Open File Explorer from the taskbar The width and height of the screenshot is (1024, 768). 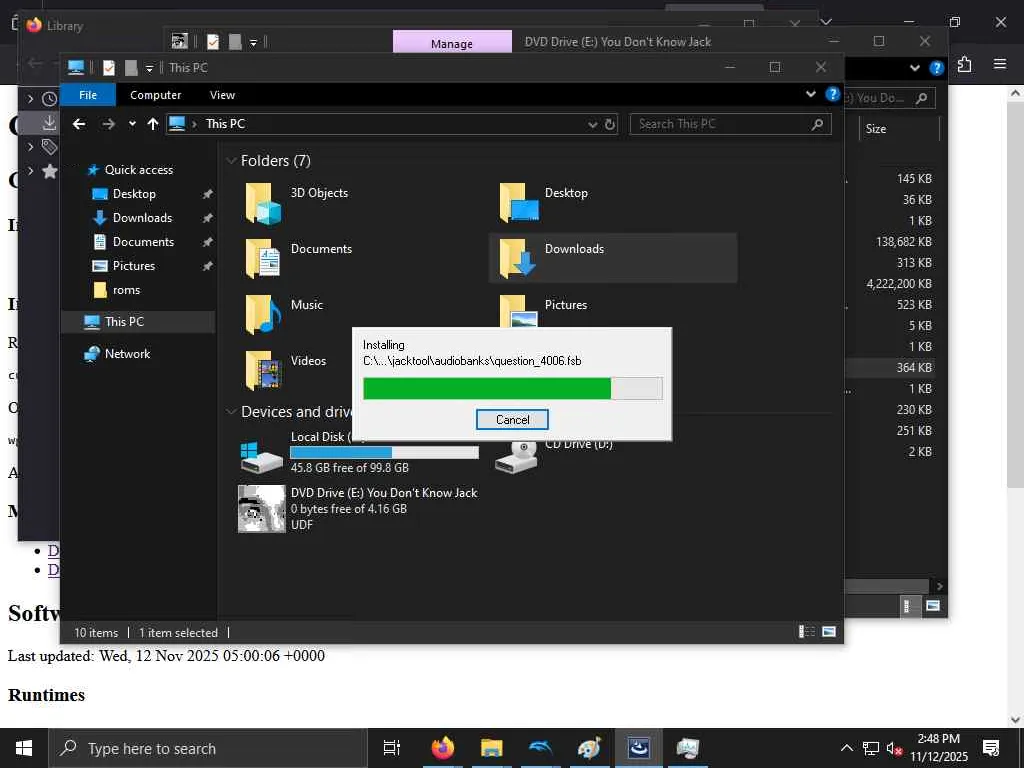click(491, 748)
